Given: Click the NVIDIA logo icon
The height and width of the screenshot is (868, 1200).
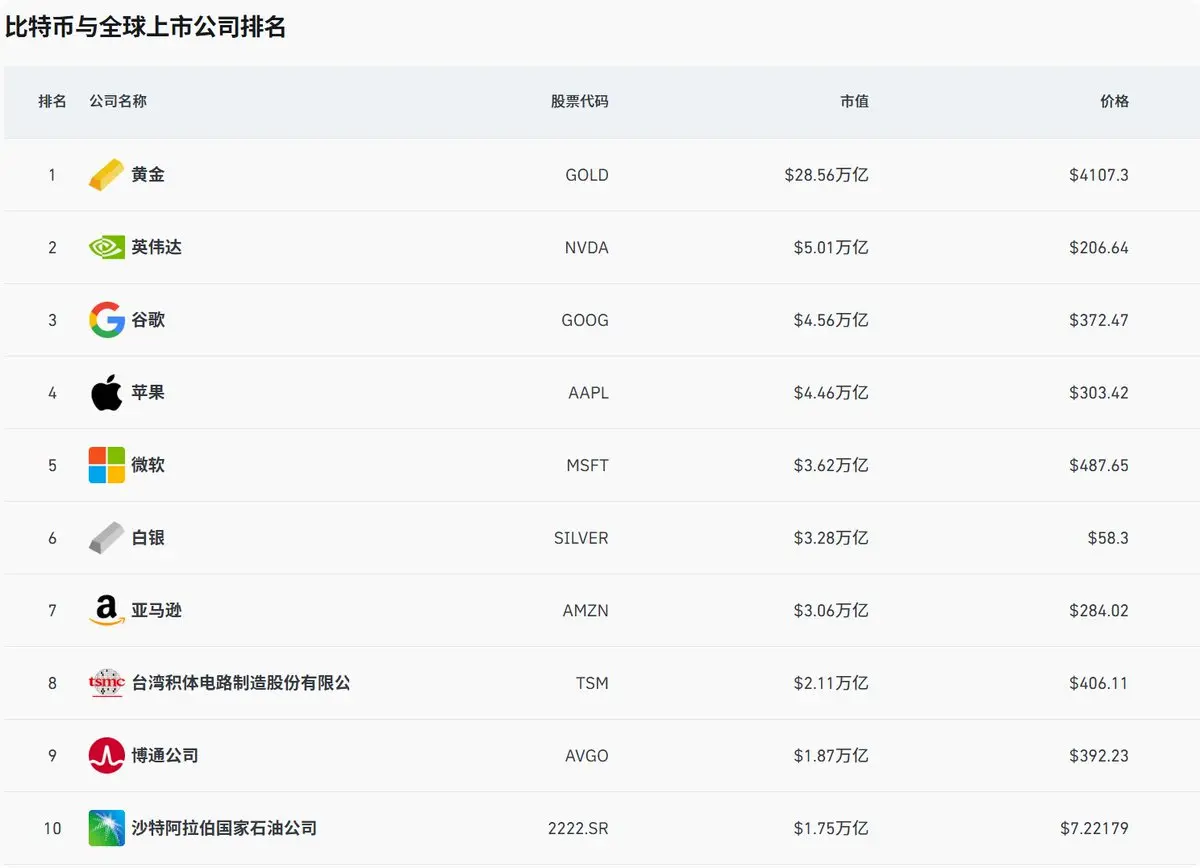Looking at the screenshot, I should click(x=107, y=247).
